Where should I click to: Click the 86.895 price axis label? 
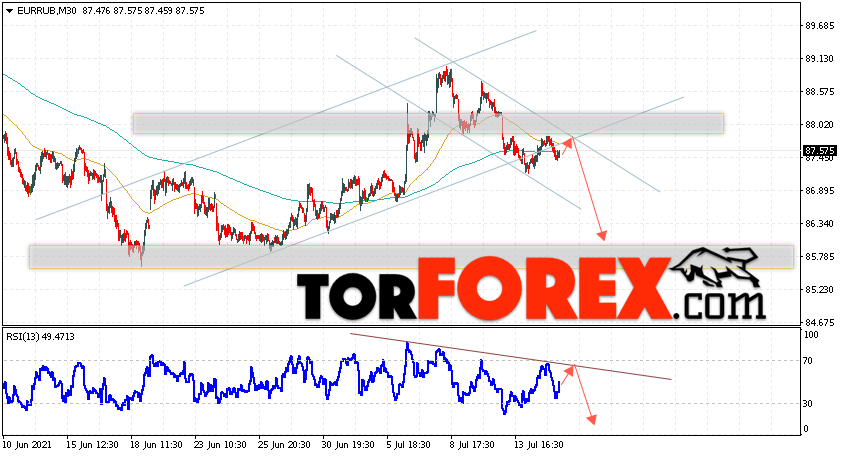[820, 190]
